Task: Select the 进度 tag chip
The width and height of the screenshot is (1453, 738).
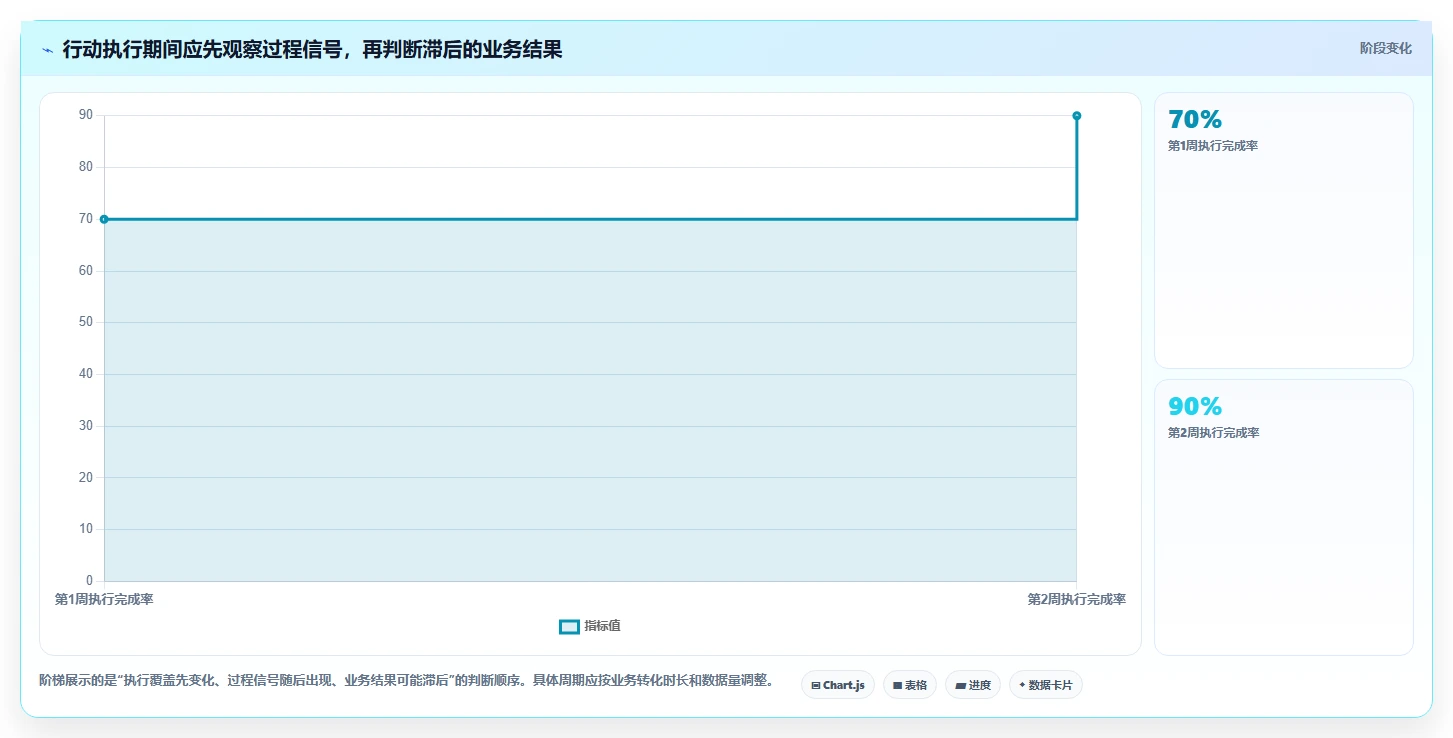Action: point(973,685)
